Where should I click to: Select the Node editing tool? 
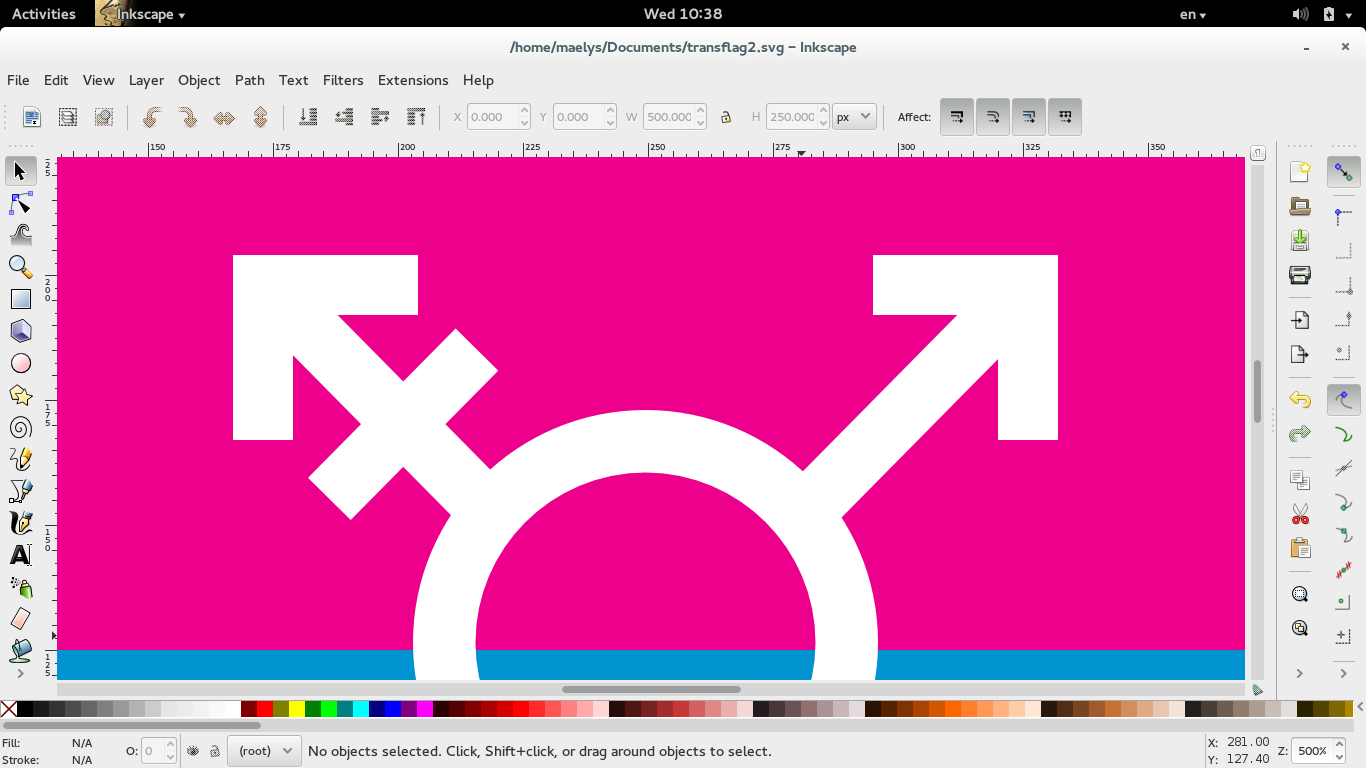tap(20, 203)
